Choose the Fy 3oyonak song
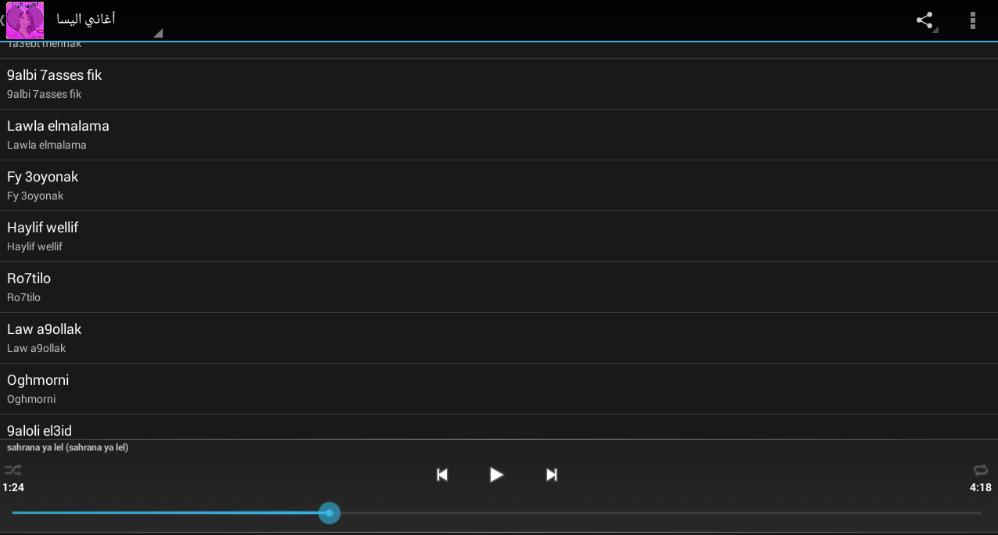The image size is (998, 535). pos(499,186)
